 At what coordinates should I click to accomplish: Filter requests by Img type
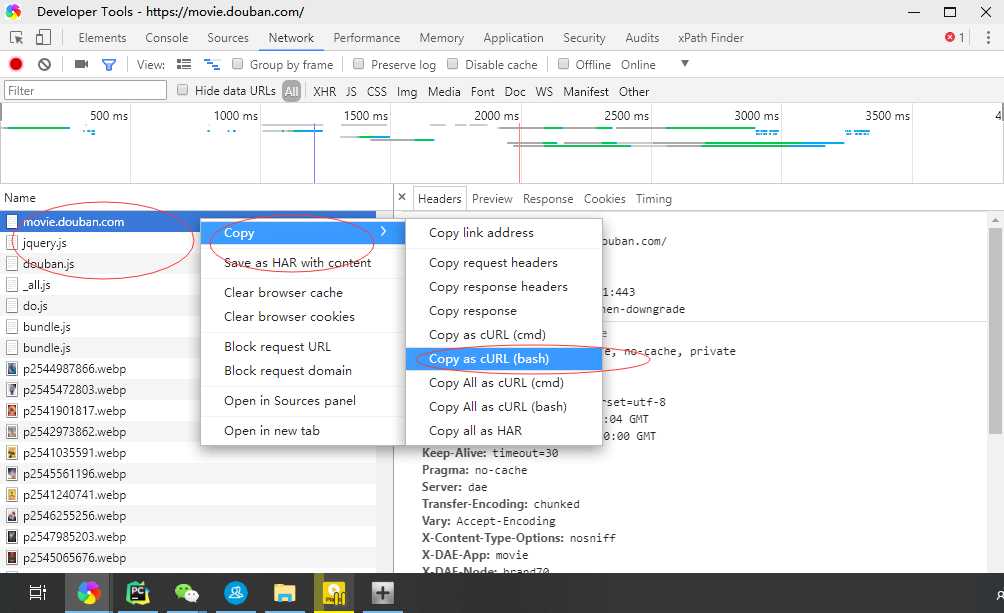(407, 92)
